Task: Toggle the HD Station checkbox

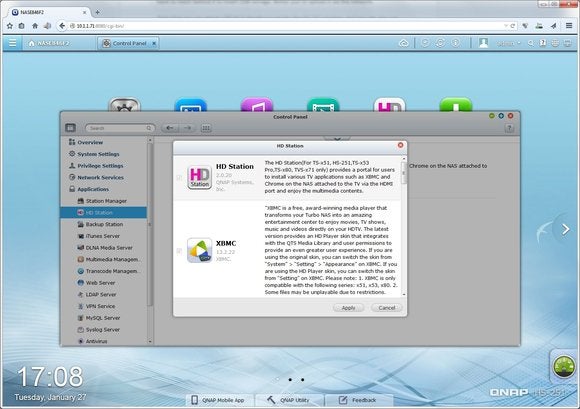Action: pos(179,178)
